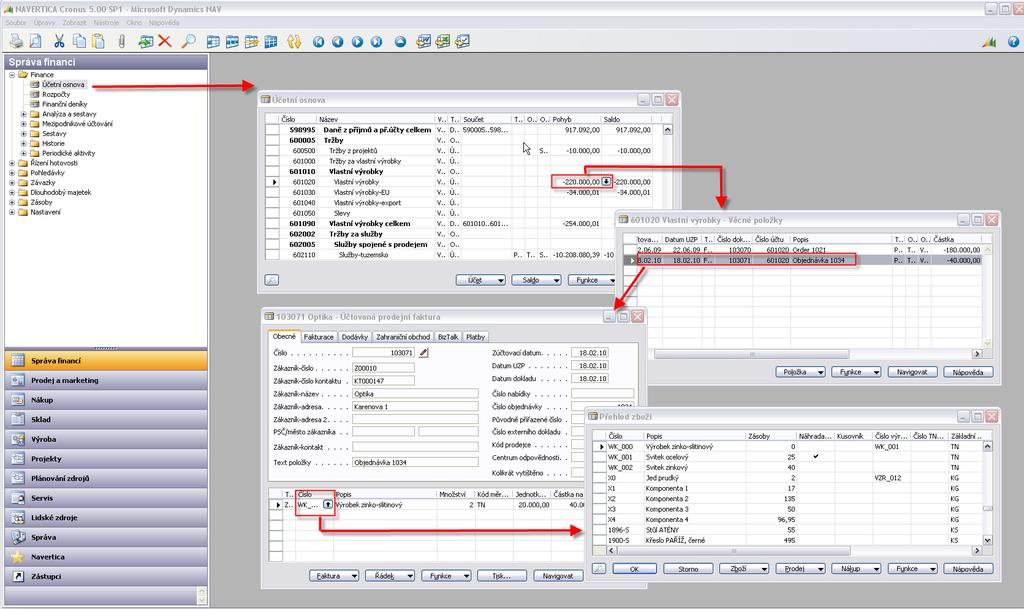Go to next record icon
Viewport: 1024px width, 609px height.
click(x=357, y=42)
